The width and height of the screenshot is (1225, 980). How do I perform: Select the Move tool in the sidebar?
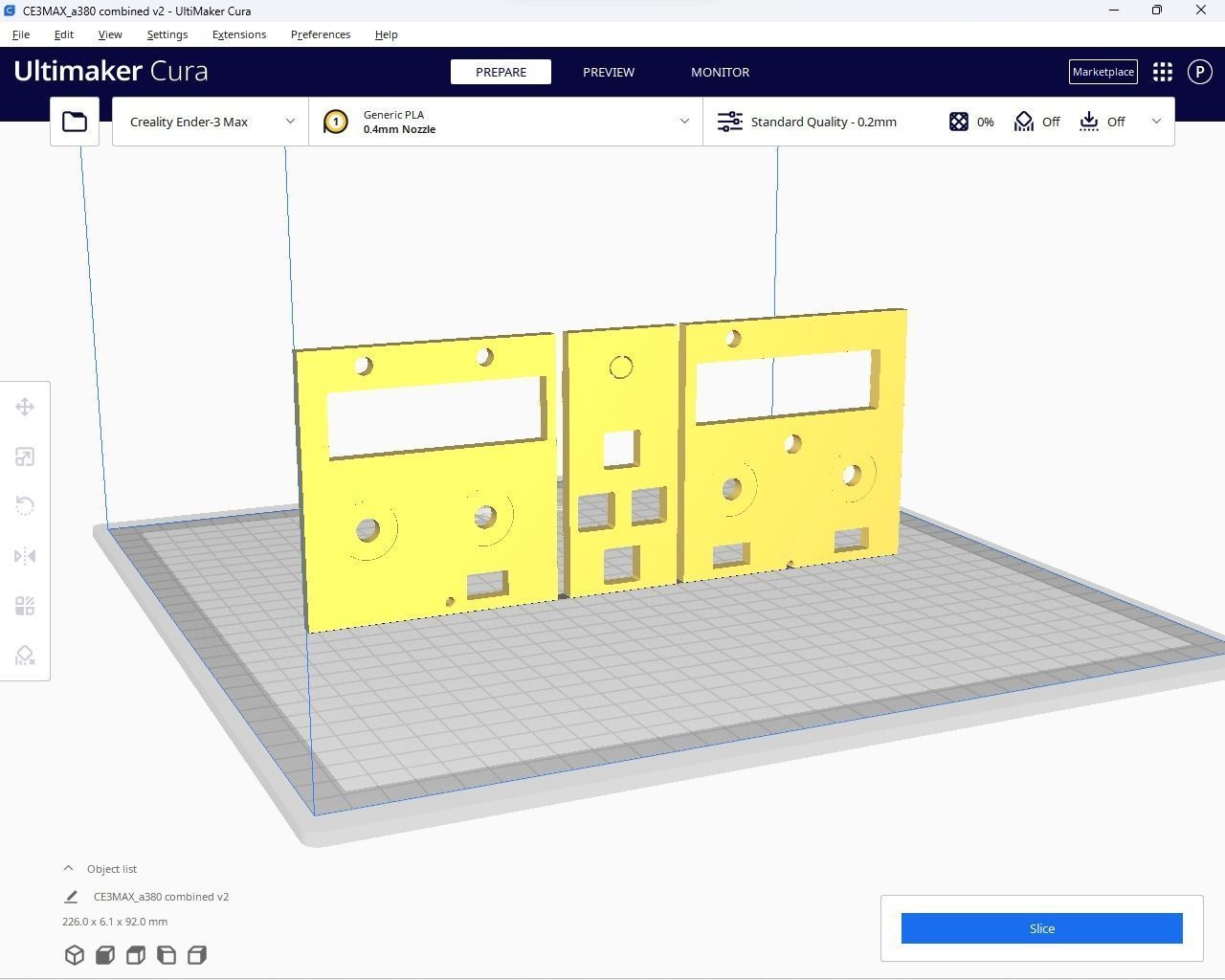point(25,407)
